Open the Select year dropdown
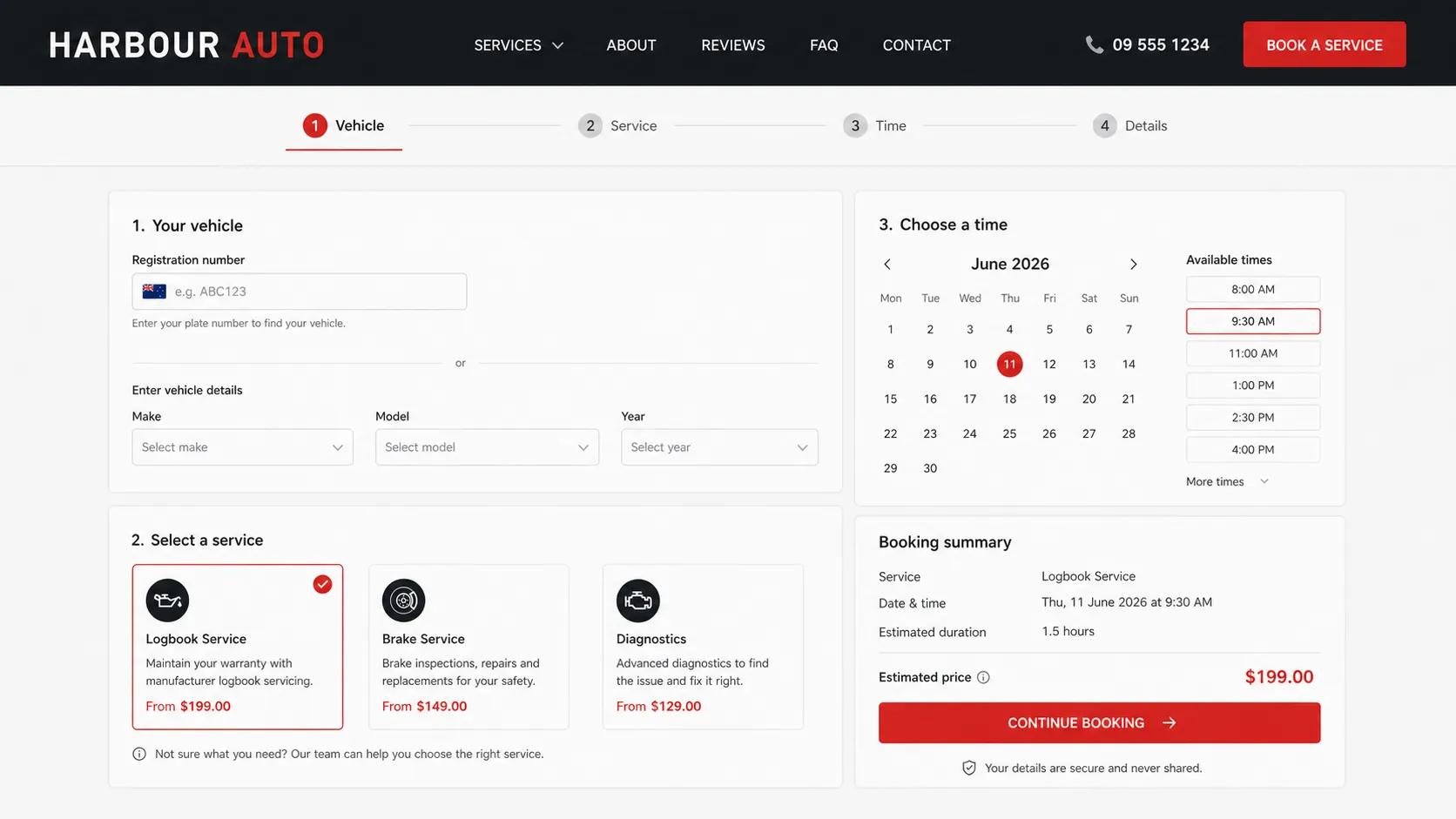1456x819 pixels. 719,447
